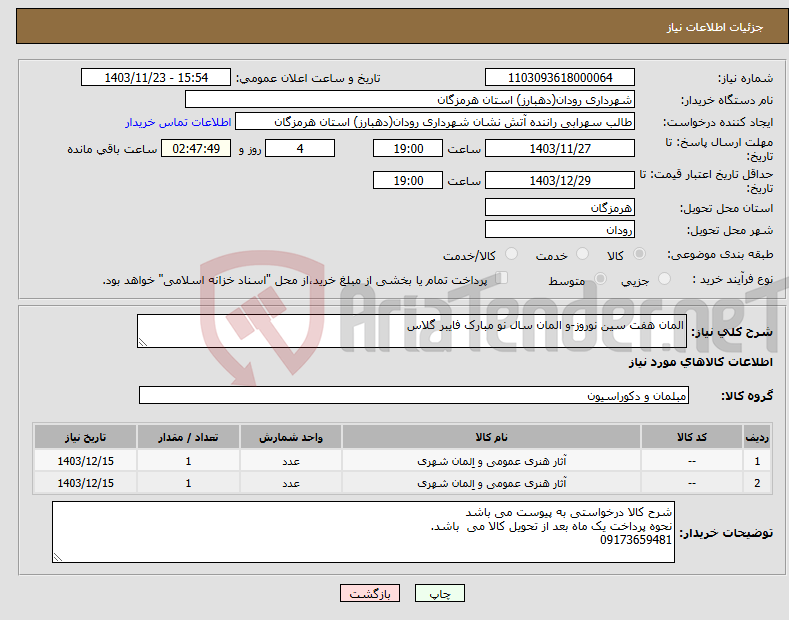Click the announcement date field 1403/11/23 - 15:54
Viewport: 789px width, 620px height.
[156, 78]
